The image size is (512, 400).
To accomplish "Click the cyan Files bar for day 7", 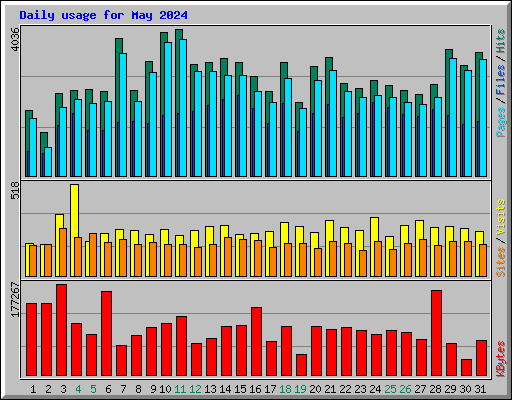I will (x=123, y=115).
